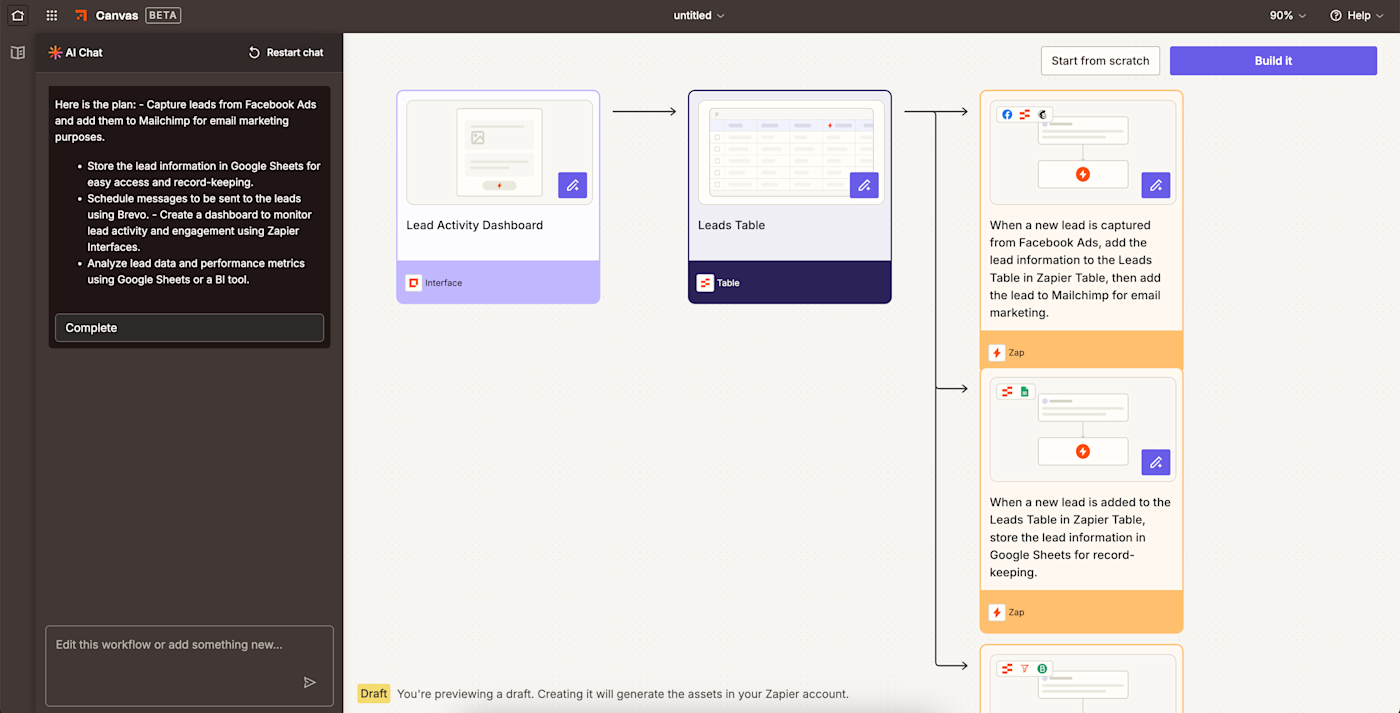Edit the Facebook Ads Zap card
This screenshot has height=713, width=1400.
click(x=1156, y=185)
